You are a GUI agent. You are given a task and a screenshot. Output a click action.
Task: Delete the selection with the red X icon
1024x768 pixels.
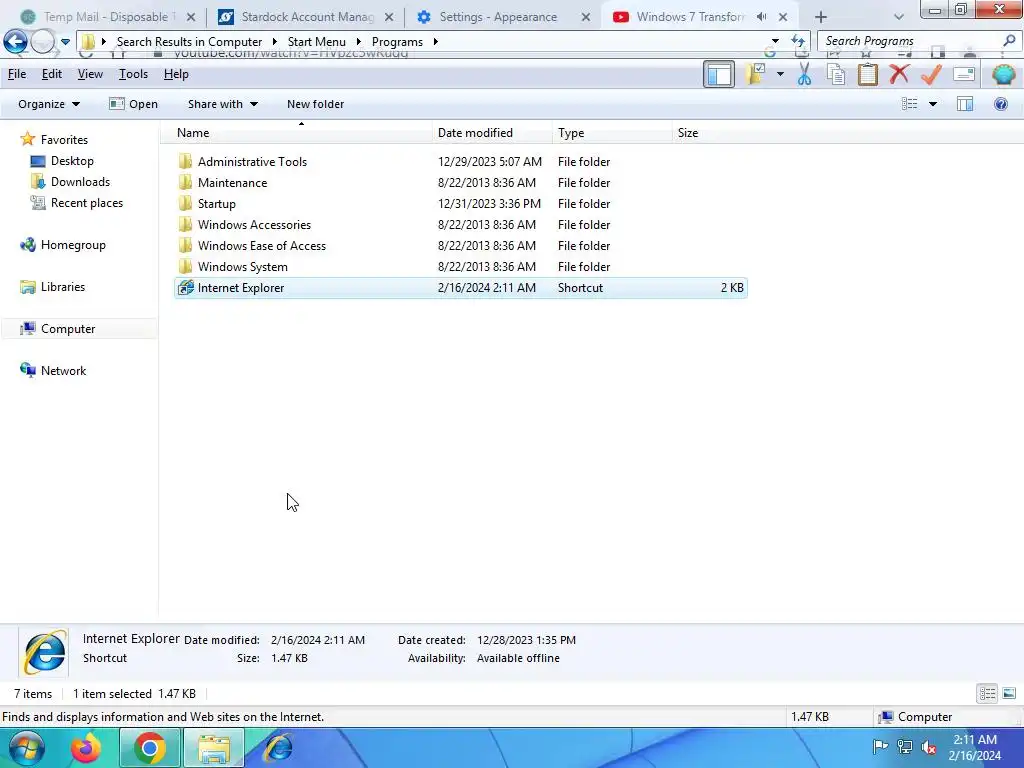tap(899, 74)
